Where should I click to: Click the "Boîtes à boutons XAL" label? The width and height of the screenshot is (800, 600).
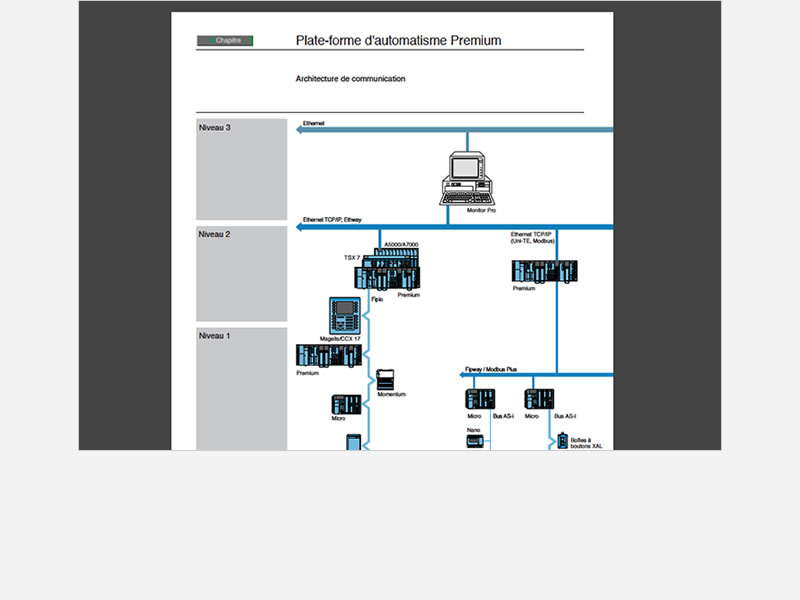point(586,443)
